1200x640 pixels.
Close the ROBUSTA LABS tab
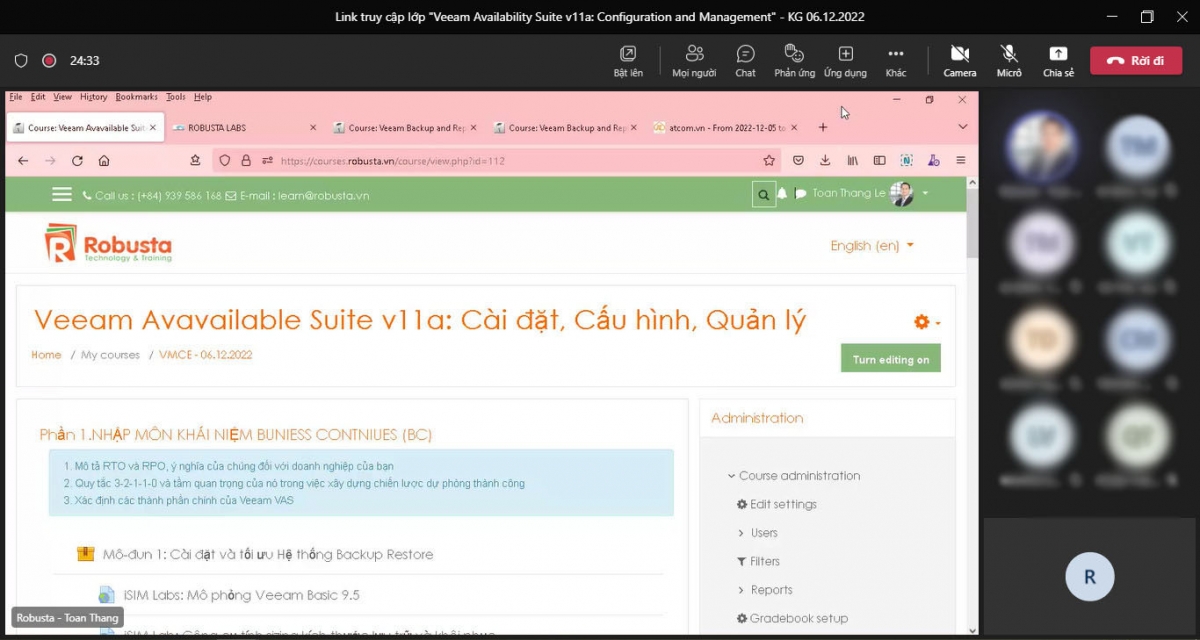click(313, 128)
